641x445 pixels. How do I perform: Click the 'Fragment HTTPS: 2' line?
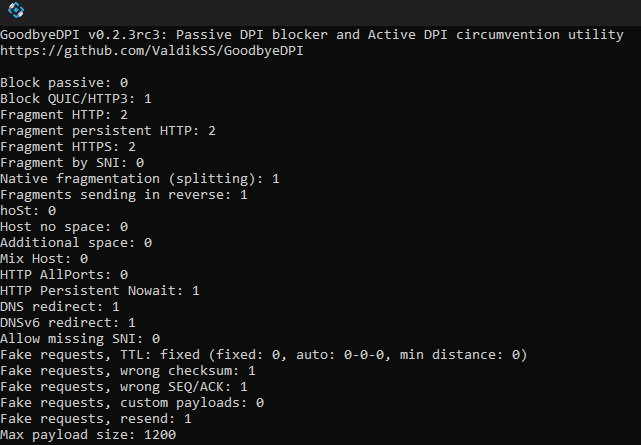68,147
